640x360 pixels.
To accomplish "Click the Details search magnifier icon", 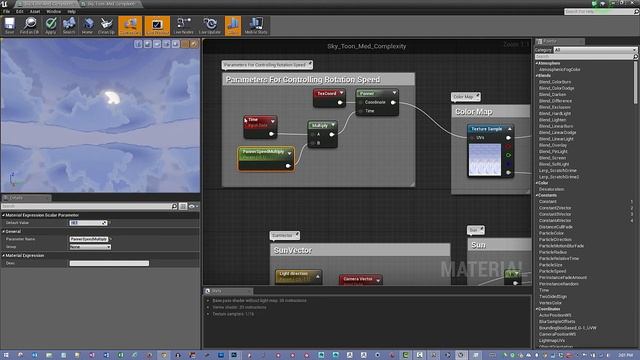I will 174,206.
